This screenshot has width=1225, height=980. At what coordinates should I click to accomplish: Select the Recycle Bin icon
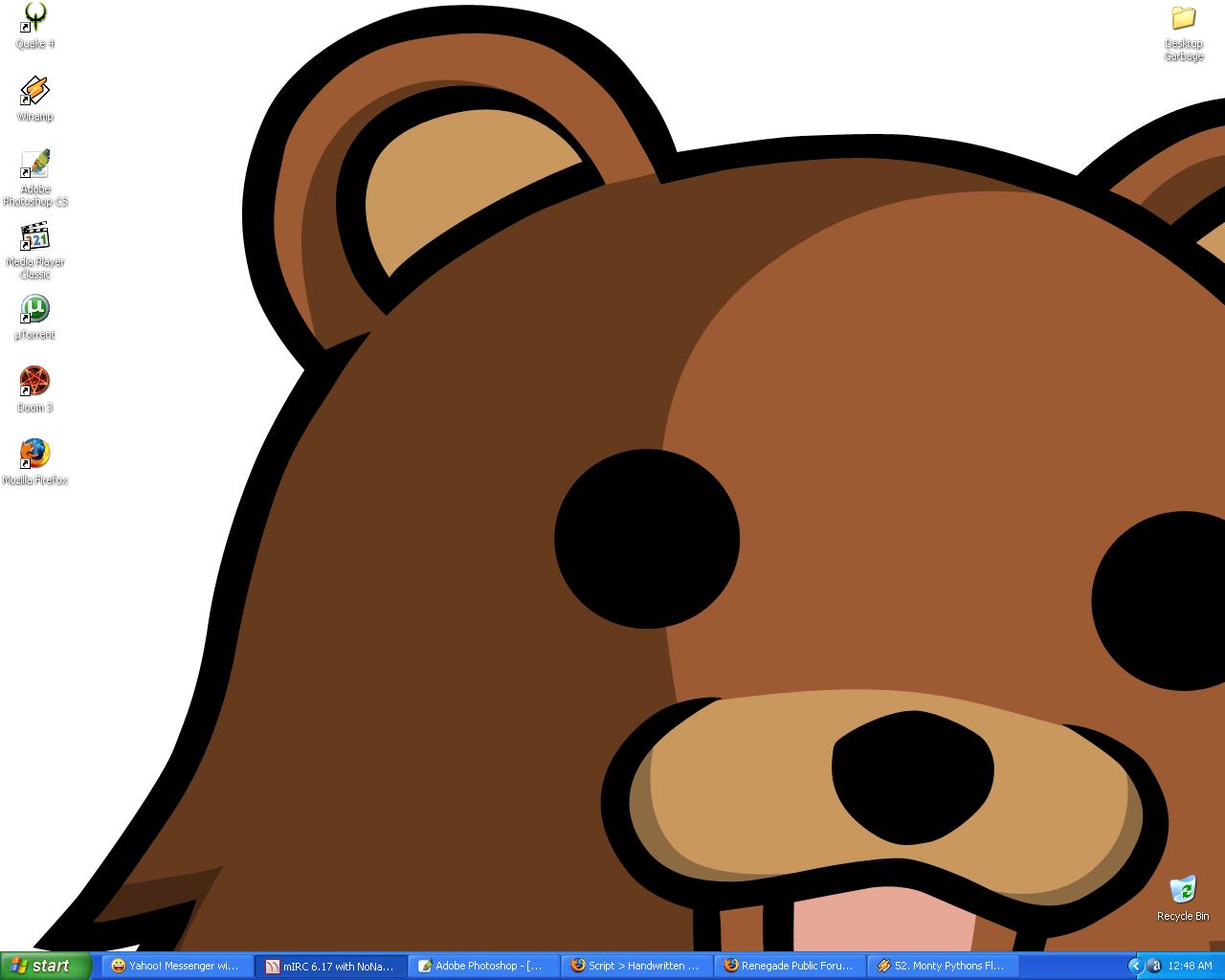click(x=1183, y=890)
